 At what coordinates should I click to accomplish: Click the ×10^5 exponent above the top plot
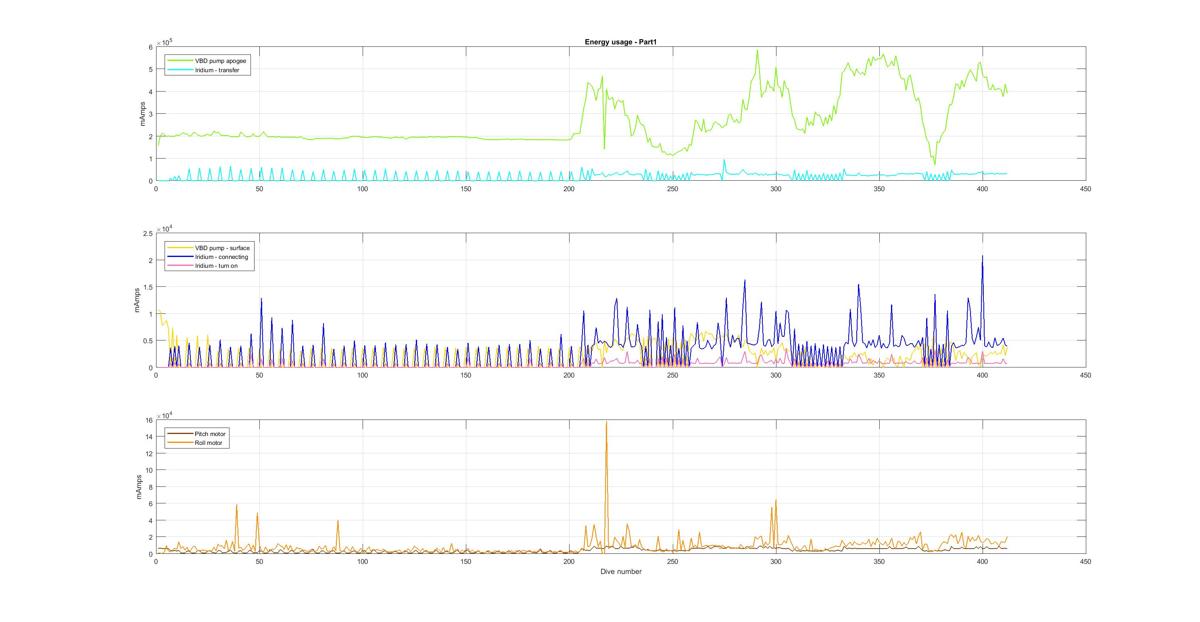165,41
